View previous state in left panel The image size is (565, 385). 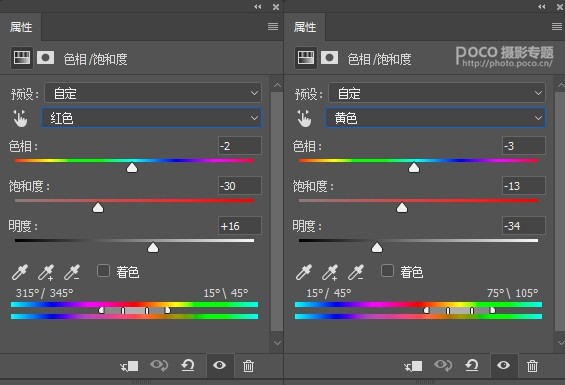tap(159, 366)
